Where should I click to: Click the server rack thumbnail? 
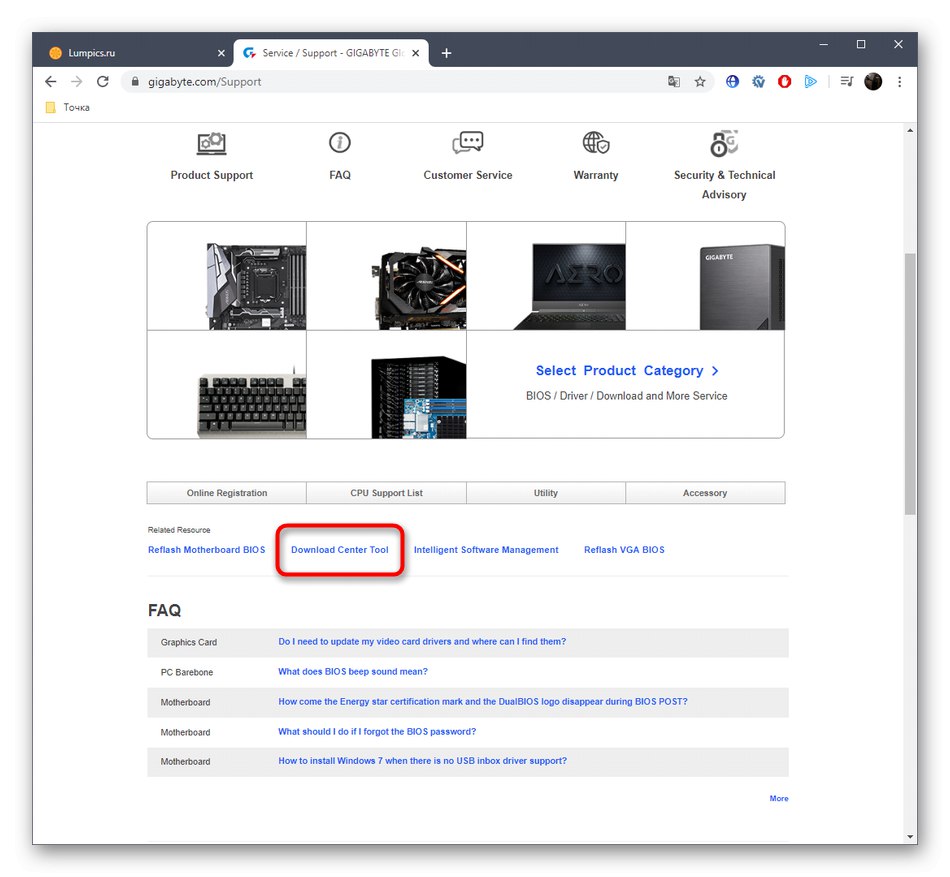click(x=387, y=385)
